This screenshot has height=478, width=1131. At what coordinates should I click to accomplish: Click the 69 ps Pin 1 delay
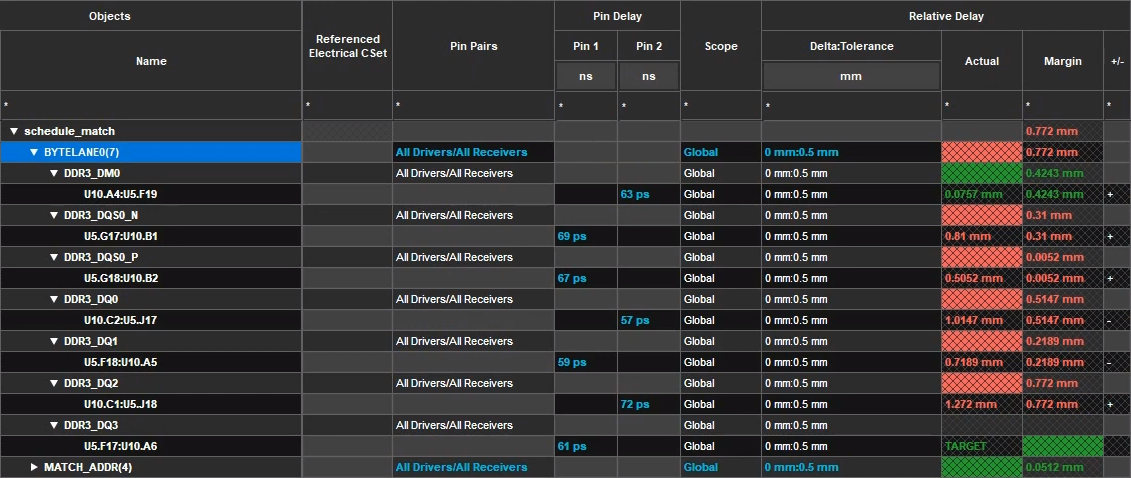pos(571,236)
